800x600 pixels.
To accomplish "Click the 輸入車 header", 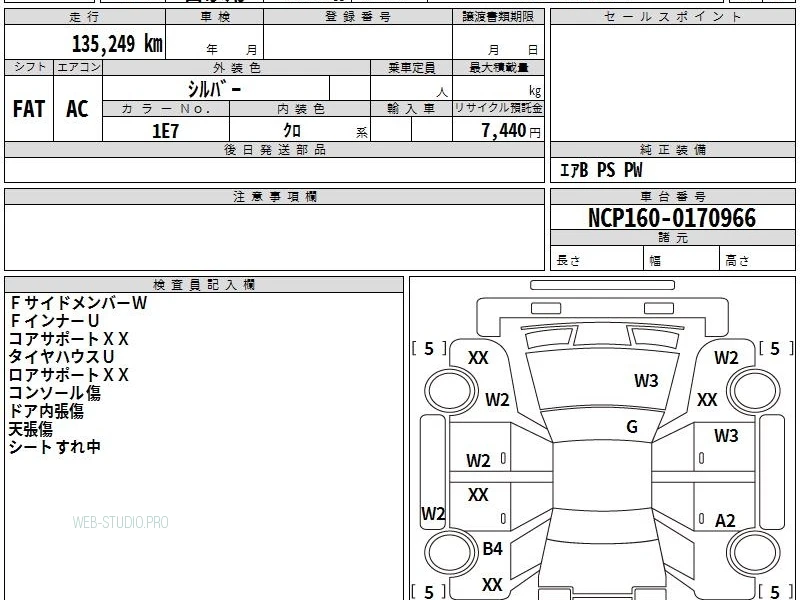I will [411, 109].
